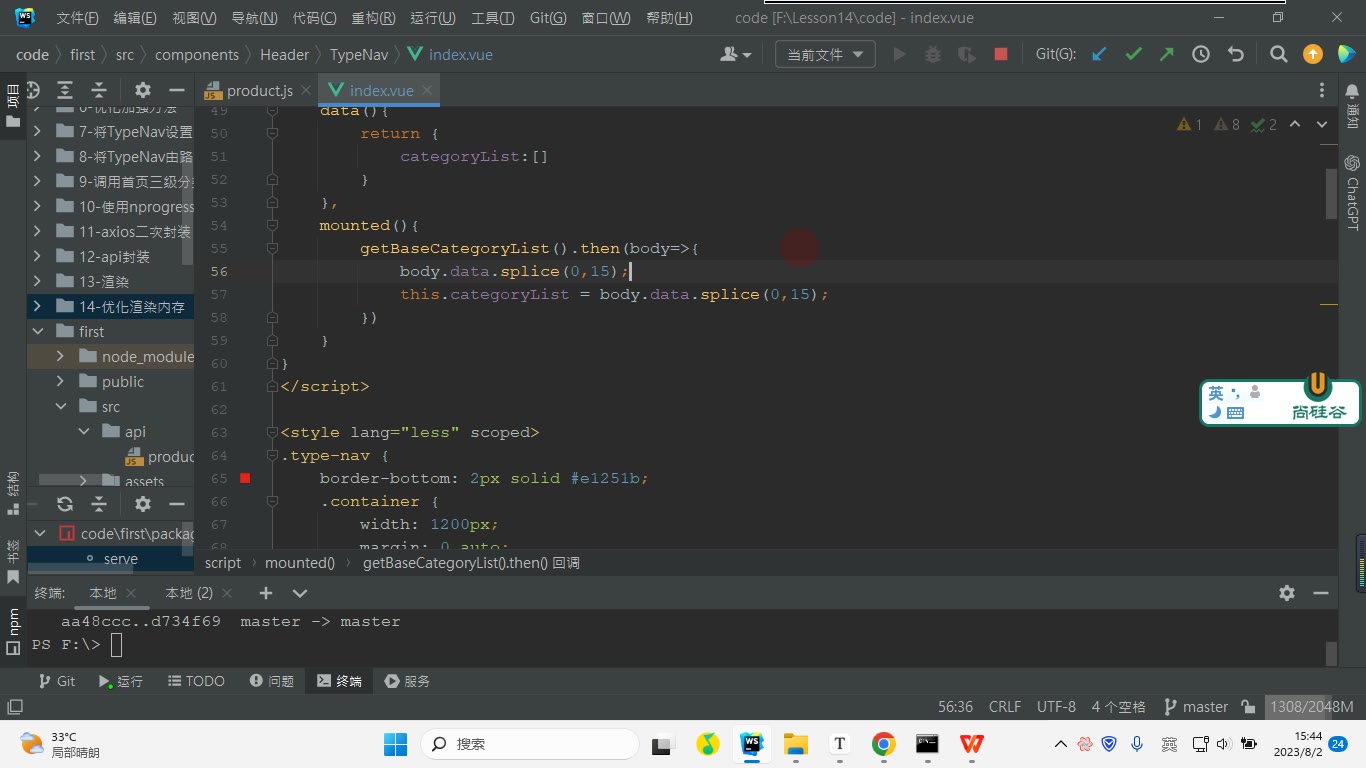Click the master branch widget
This screenshot has width=1366, height=768.
[1196, 707]
